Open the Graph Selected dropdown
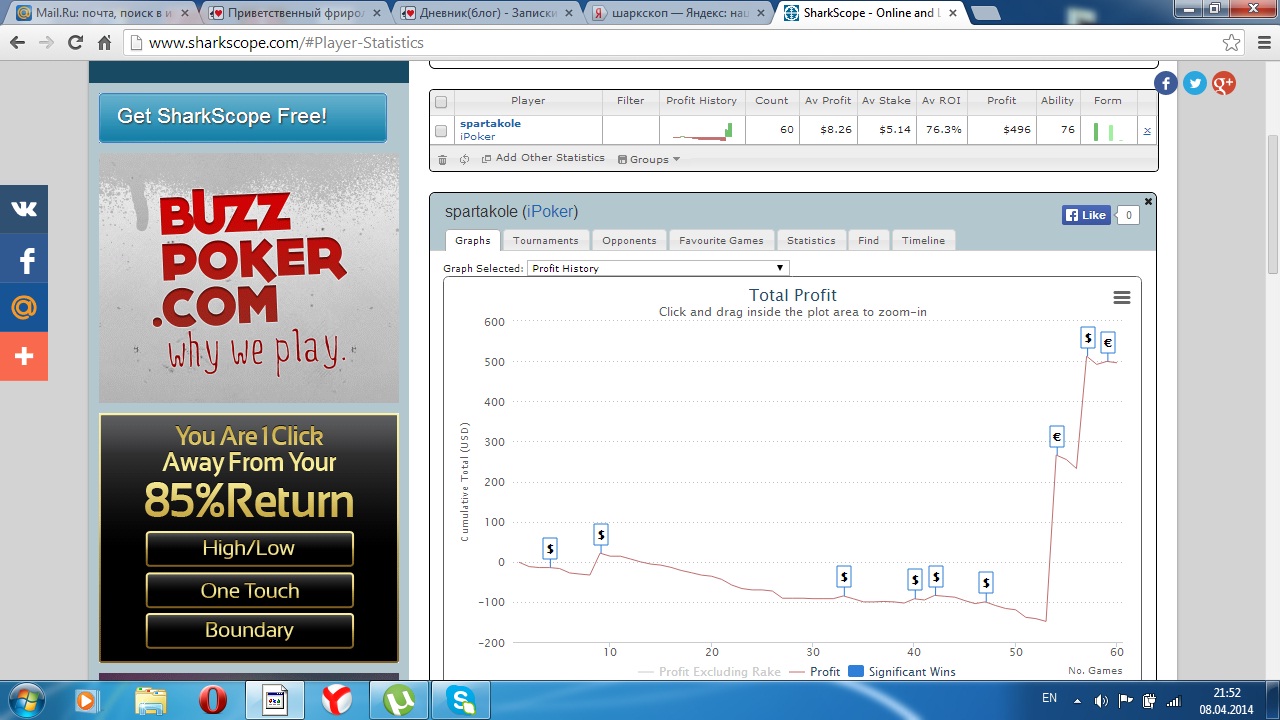Screen dimensions: 1280x720 click(657, 268)
